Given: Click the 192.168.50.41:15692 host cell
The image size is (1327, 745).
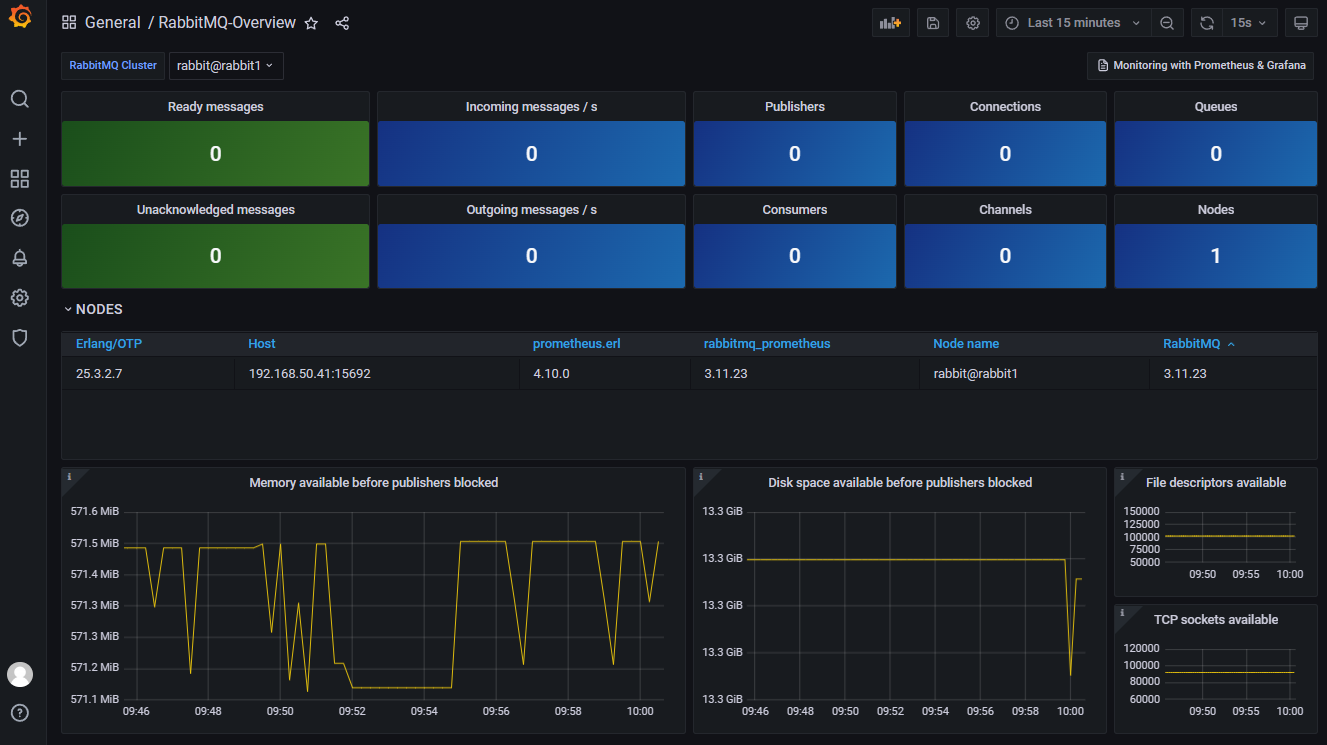Looking at the screenshot, I should [x=310, y=374].
